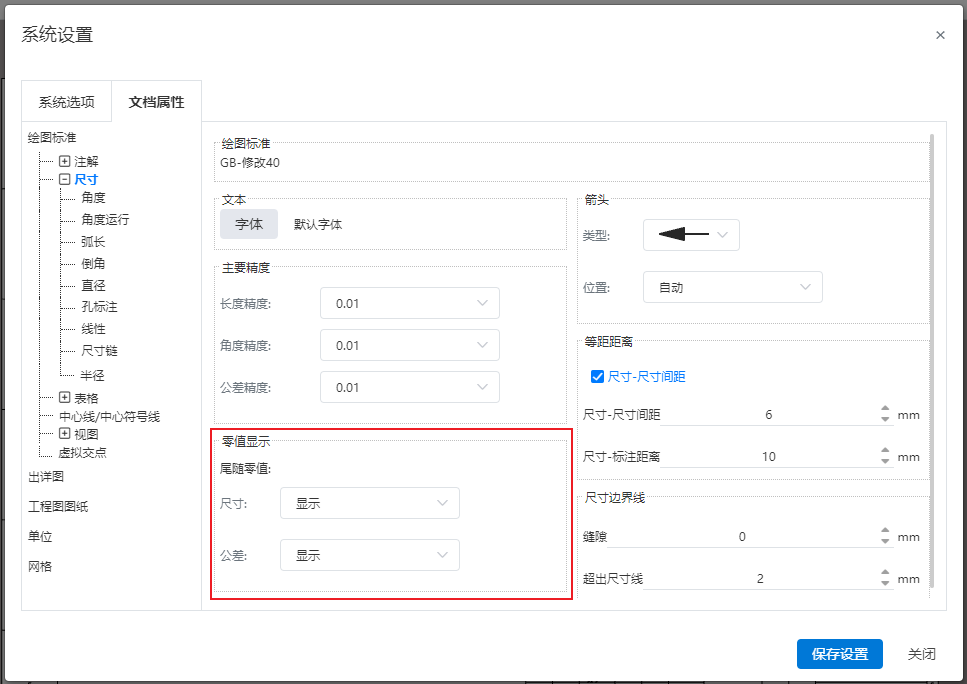The width and height of the screenshot is (967, 684).
Task: Expand the 表格 tree node
Action: click(x=65, y=397)
